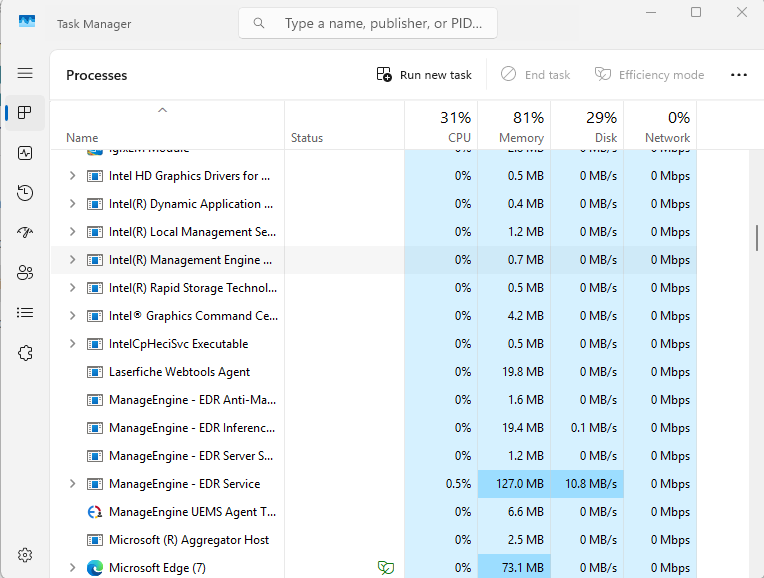764x578 pixels.
Task: Click the vertical scrollbar thumb
Action: point(756,238)
